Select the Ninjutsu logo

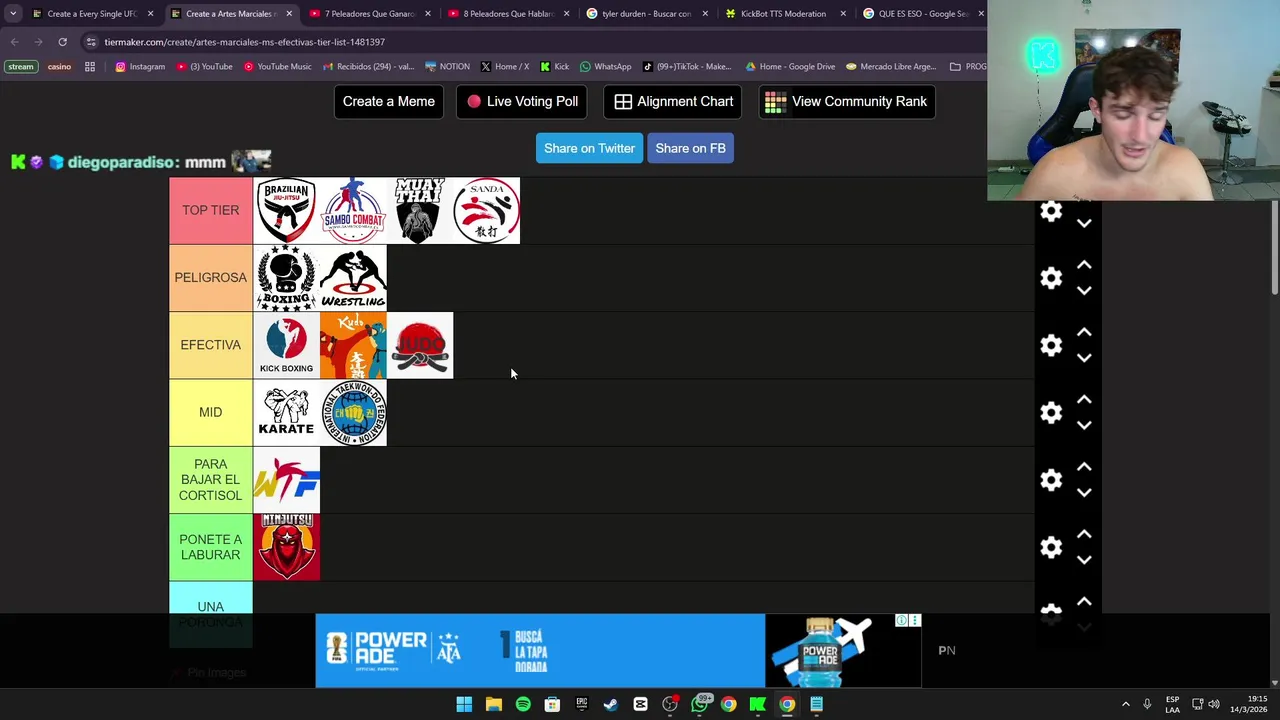click(x=286, y=547)
